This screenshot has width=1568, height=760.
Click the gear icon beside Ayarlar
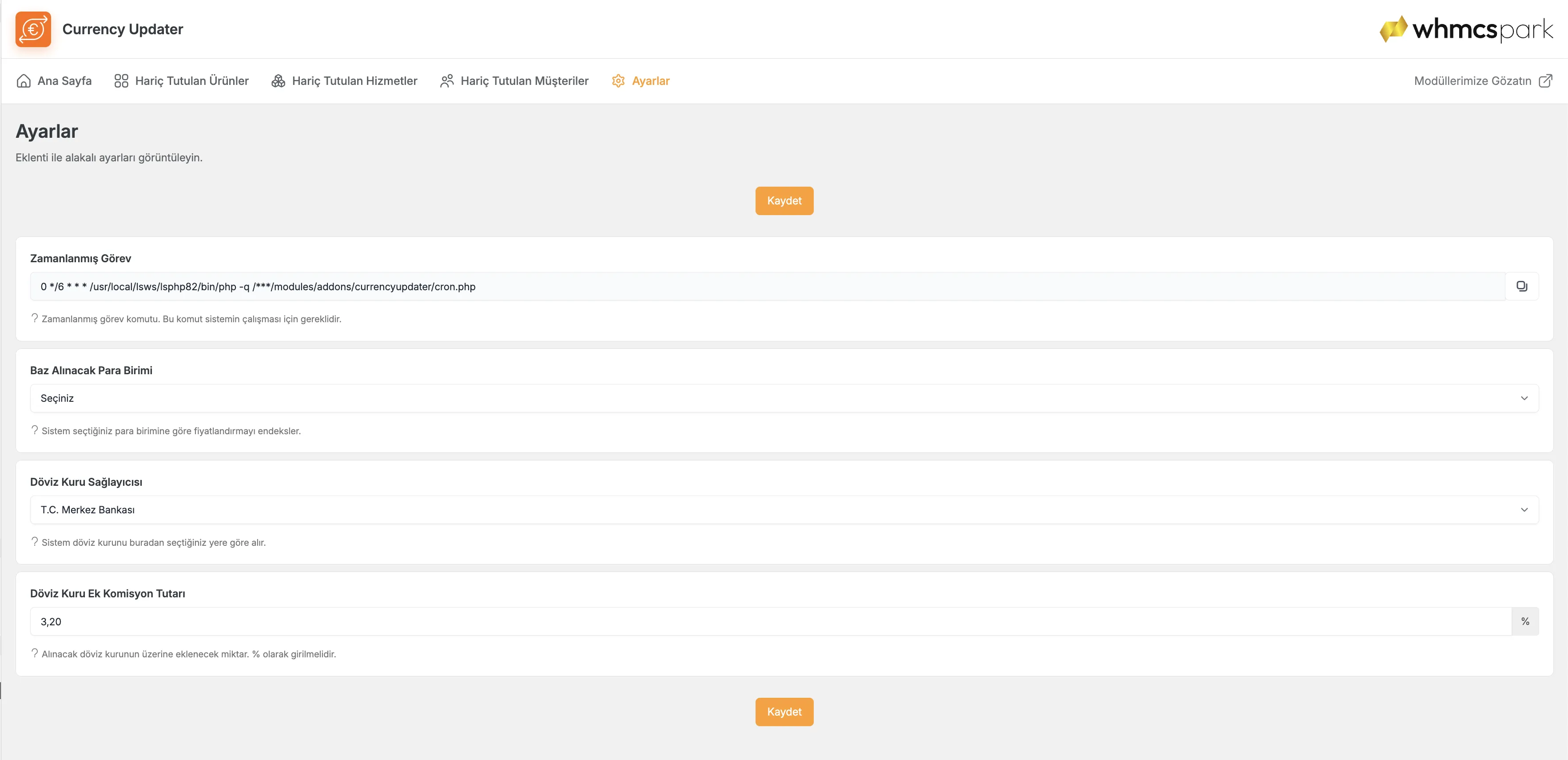point(618,81)
